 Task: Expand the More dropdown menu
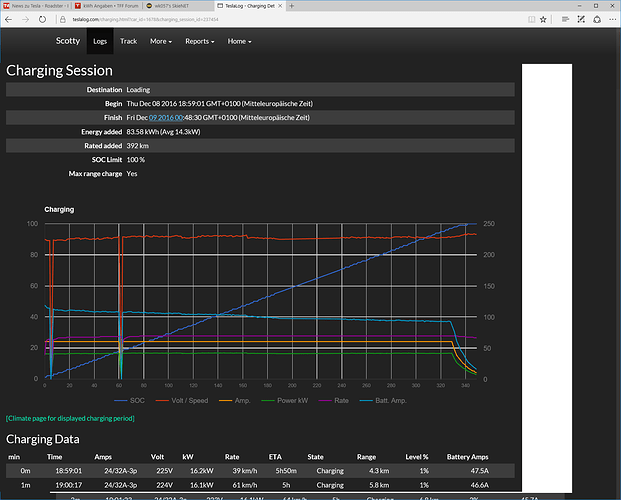tap(161, 41)
